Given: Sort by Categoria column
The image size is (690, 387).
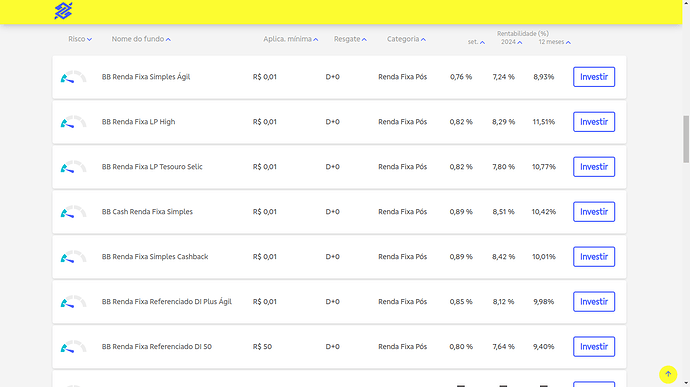Looking at the screenshot, I should click(406, 39).
